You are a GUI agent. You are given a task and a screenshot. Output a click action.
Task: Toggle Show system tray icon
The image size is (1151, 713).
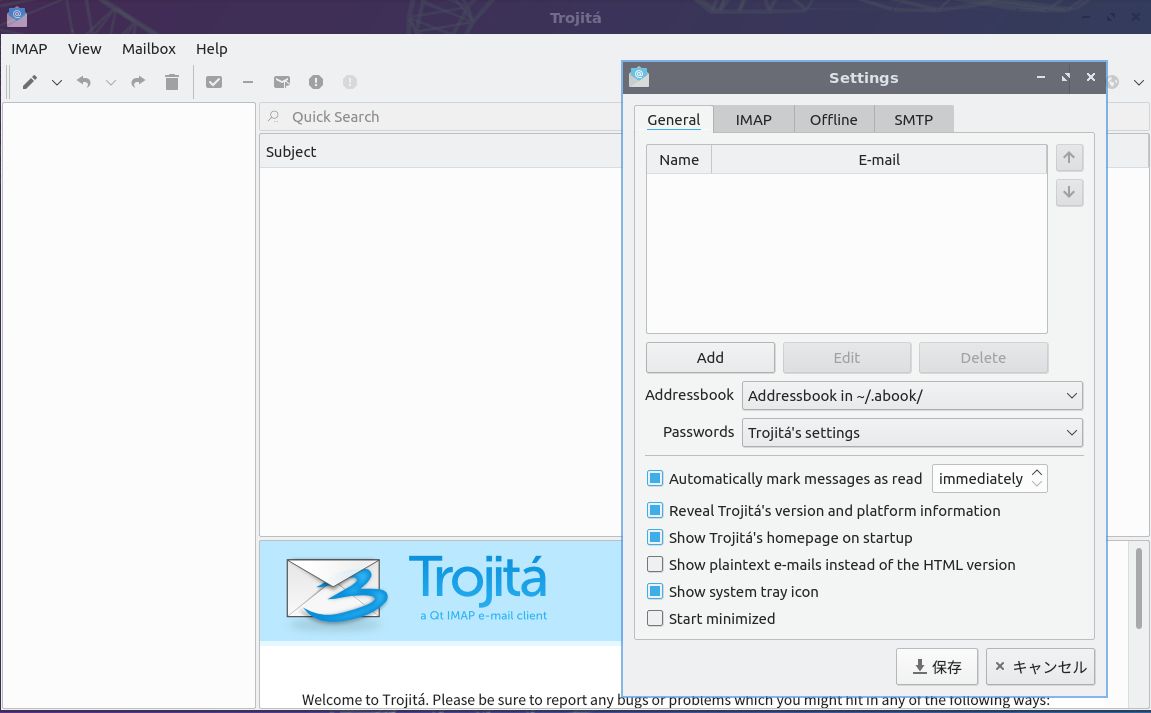655,592
